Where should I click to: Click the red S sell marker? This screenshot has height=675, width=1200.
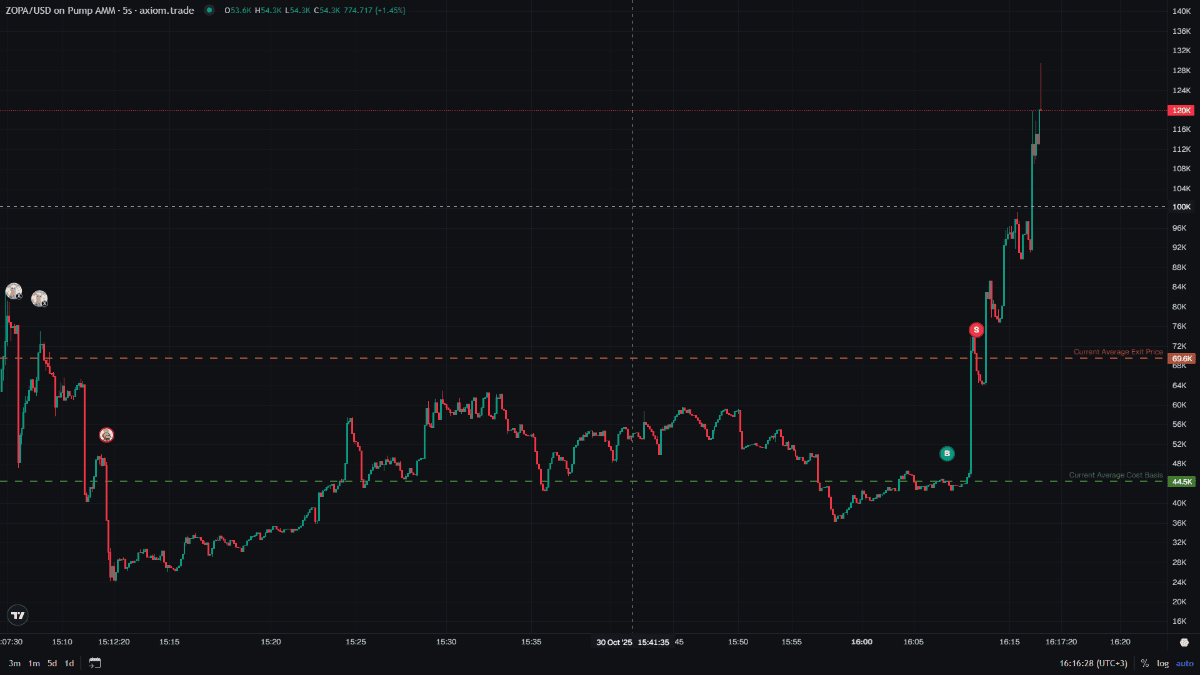[976, 330]
